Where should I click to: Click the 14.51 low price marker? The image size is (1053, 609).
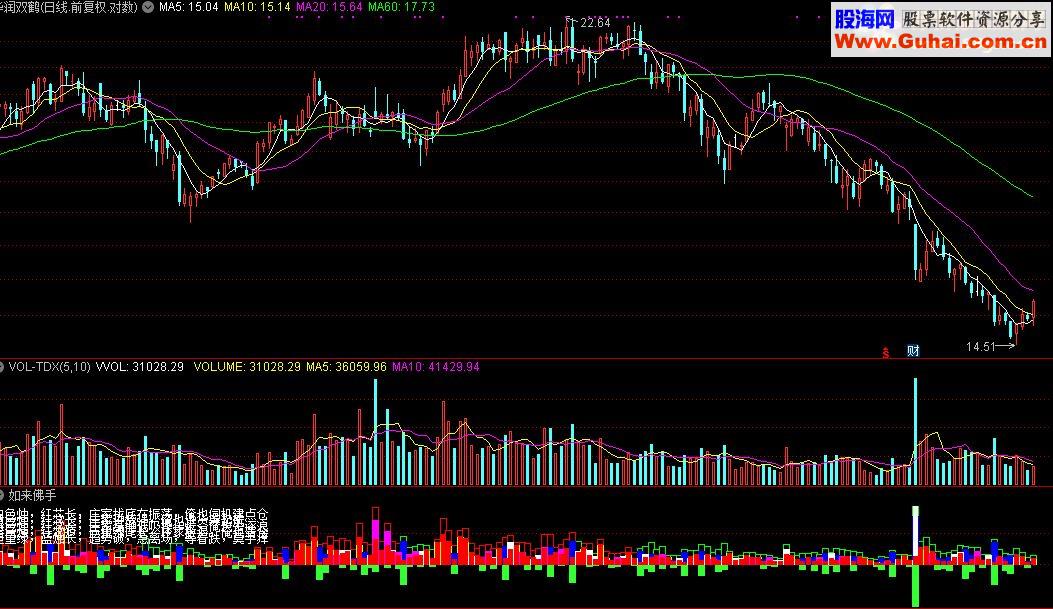point(980,347)
